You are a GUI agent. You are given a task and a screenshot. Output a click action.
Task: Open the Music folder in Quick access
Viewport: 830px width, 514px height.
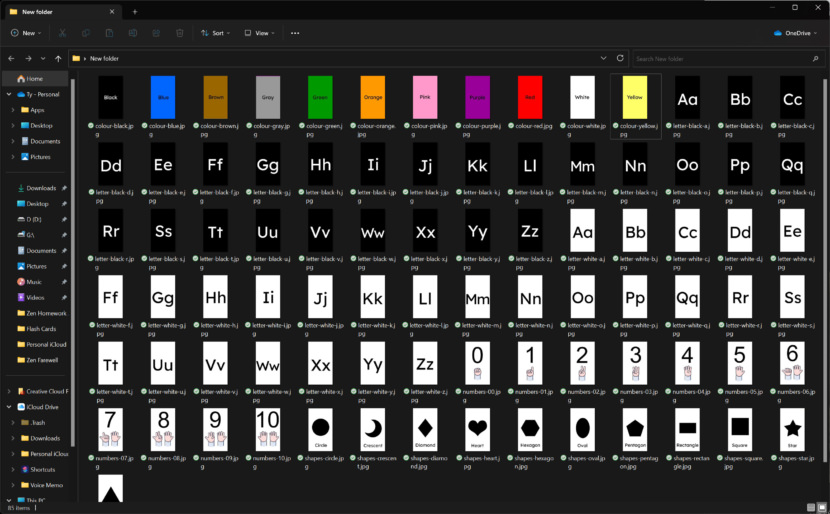34,282
